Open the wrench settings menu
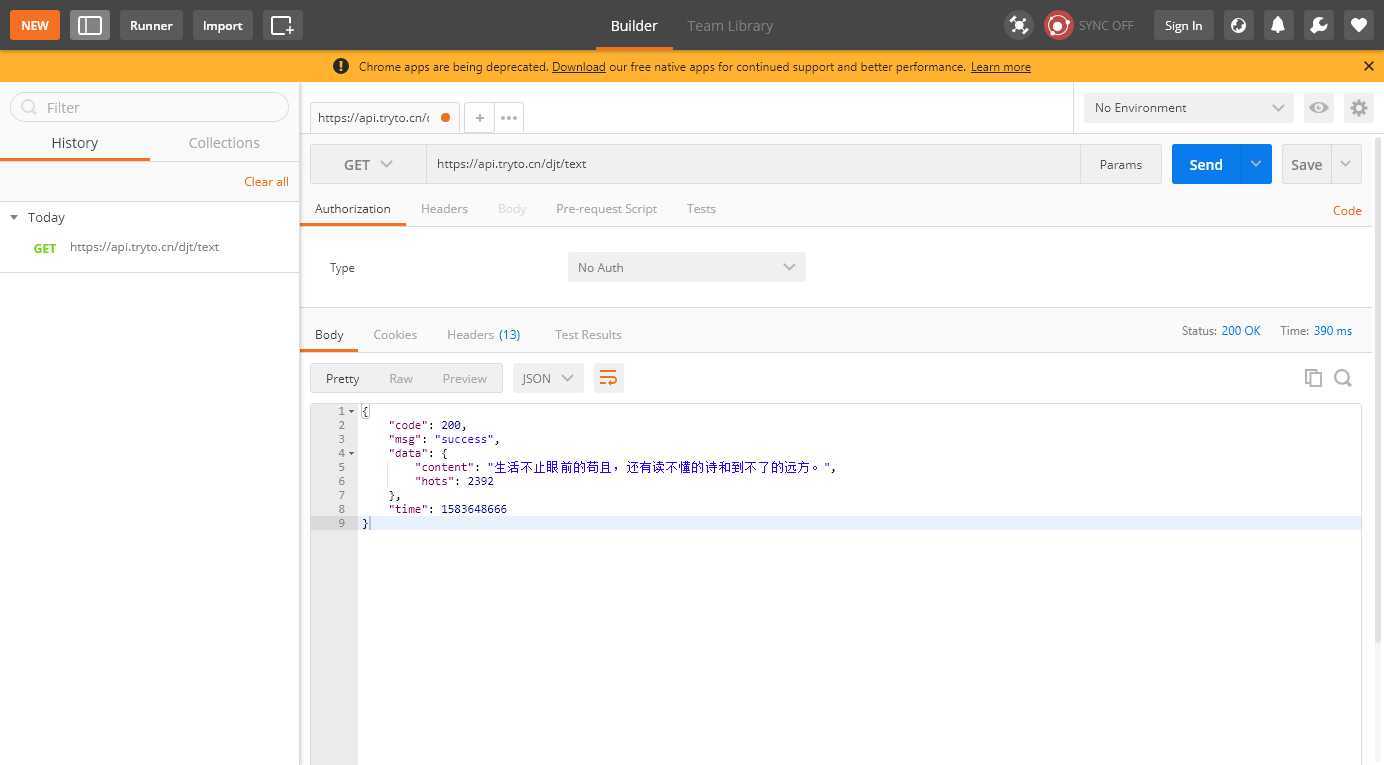Image resolution: width=1384 pixels, height=765 pixels. [x=1318, y=25]
